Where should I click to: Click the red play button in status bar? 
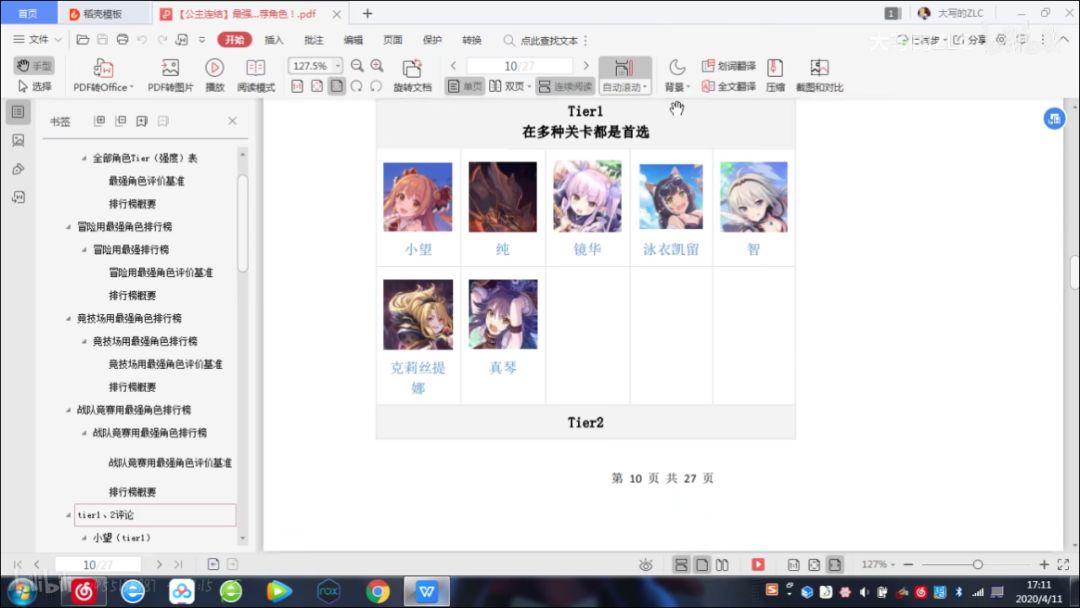758,565
